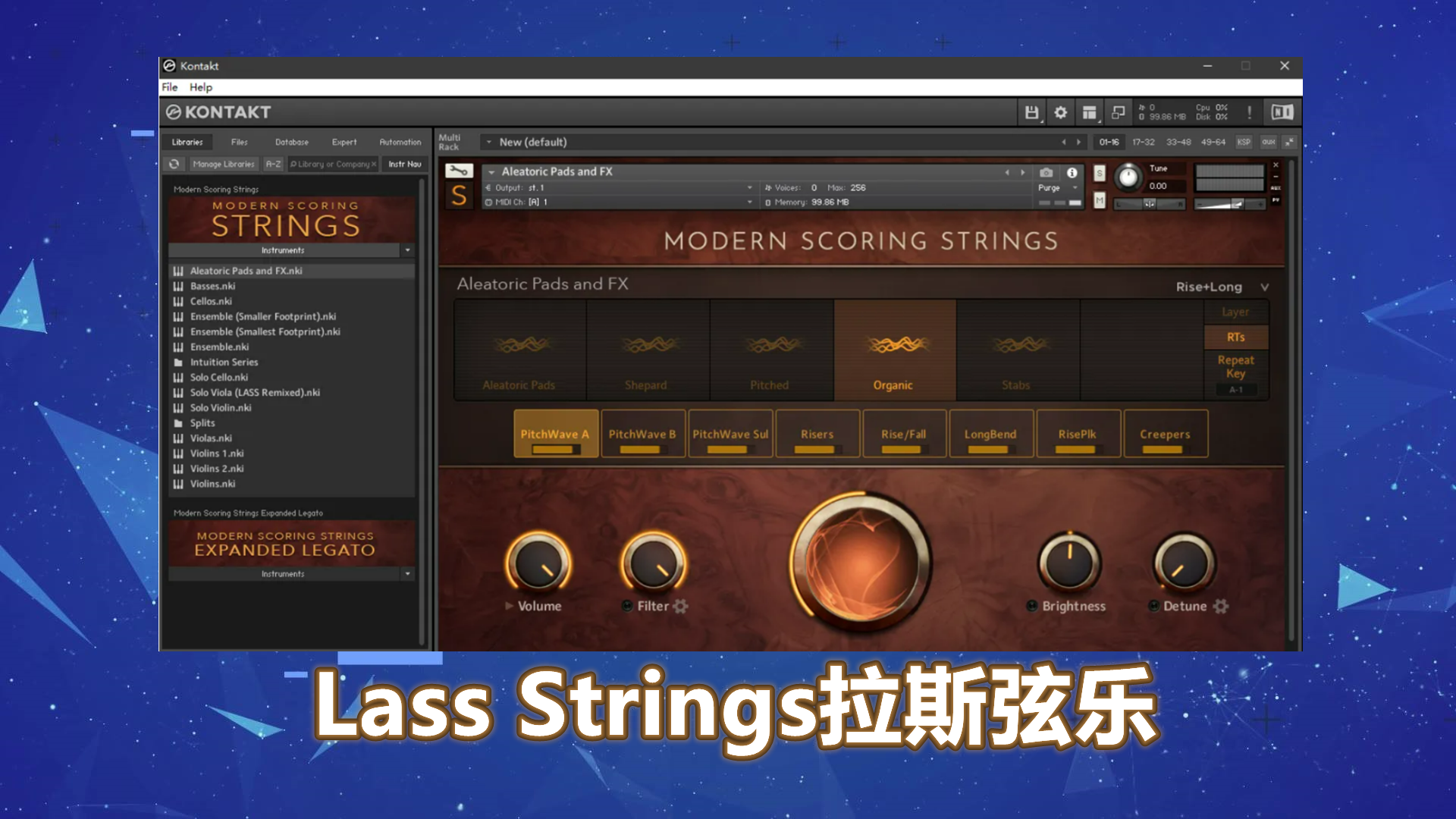Image resolution: width=1456 pixels, height=819 pixels.
Task: Open the File menu
Action: 171,87
